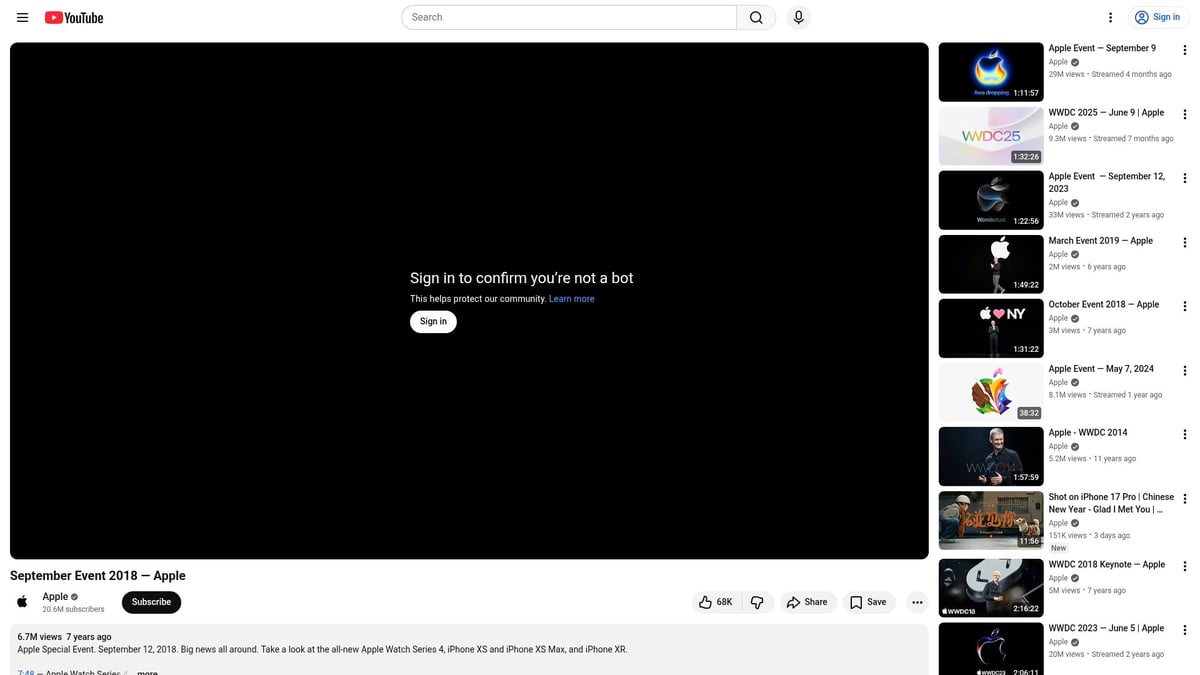Screen dimensions: 1200x675
Task: Open the three-dot menu below the video
Action: click(916, 601)
